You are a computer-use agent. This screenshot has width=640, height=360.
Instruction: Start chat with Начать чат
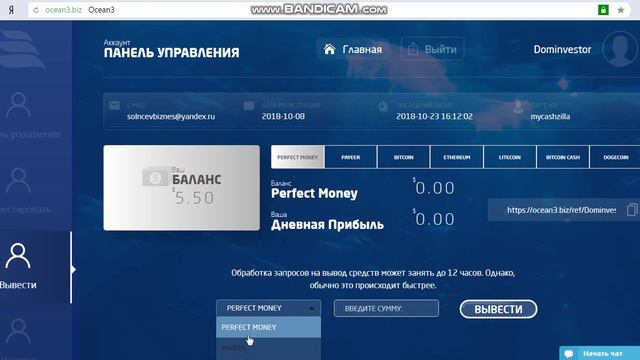(x=600, y=353)
